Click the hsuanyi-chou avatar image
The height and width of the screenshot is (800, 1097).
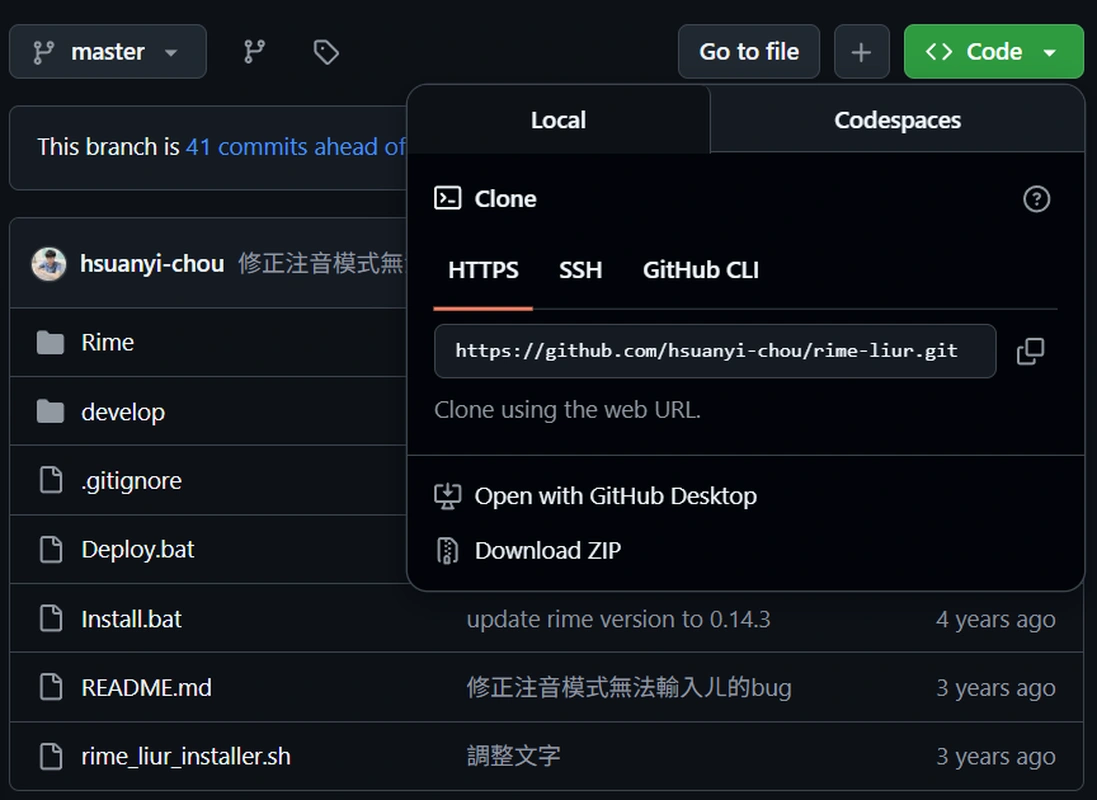tap(49, 264)
